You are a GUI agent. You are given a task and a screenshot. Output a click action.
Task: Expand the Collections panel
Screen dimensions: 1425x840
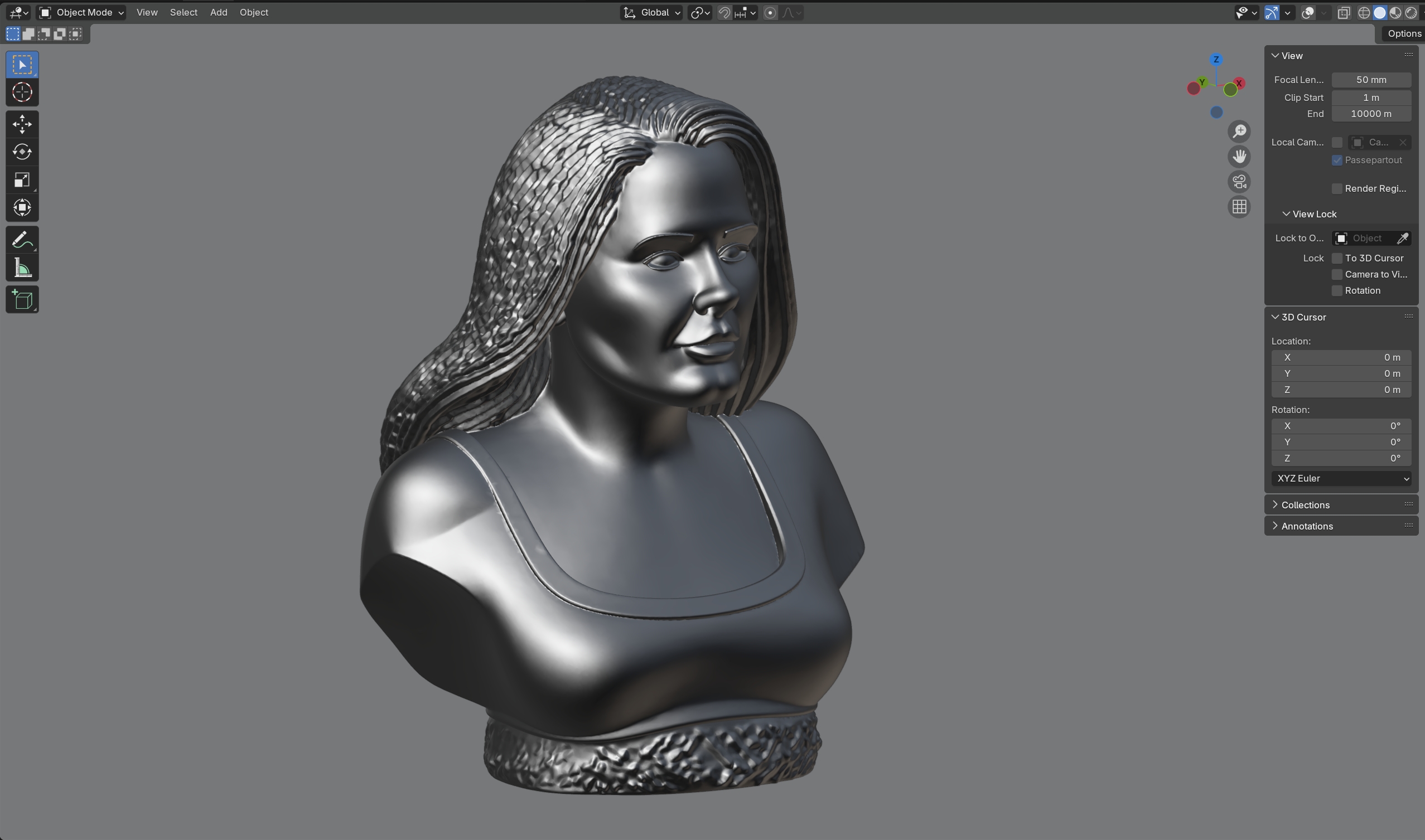tap(1305, 505)
